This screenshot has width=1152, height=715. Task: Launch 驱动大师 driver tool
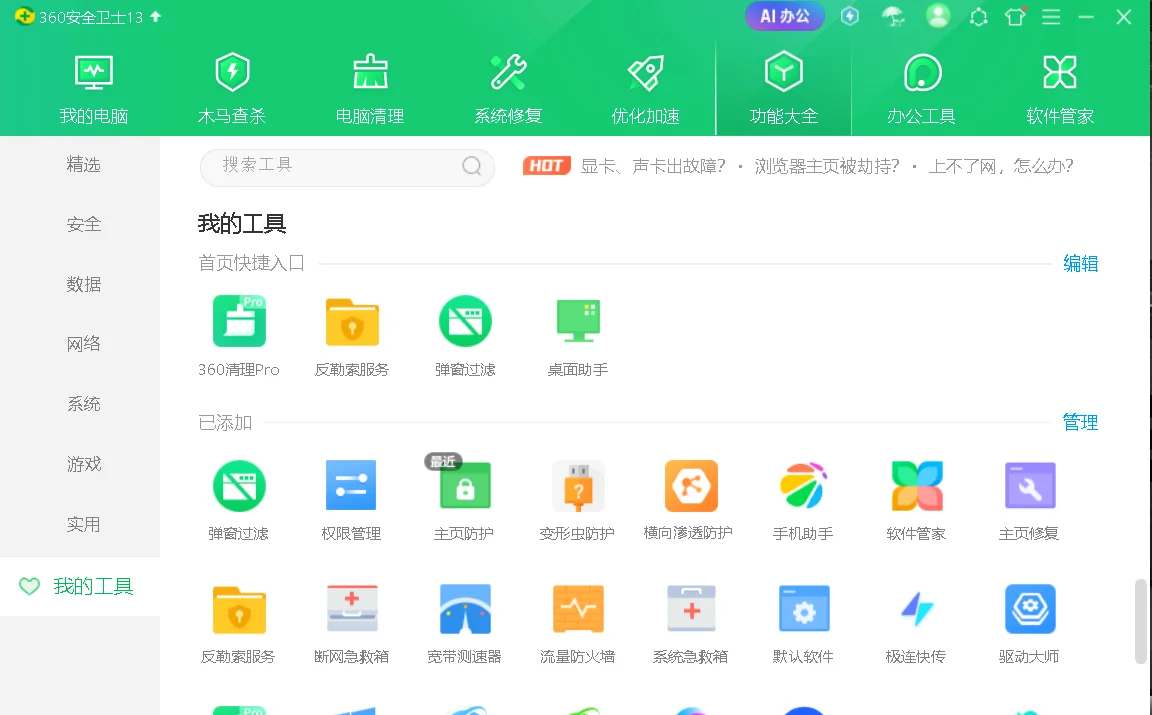[1030, 622]
